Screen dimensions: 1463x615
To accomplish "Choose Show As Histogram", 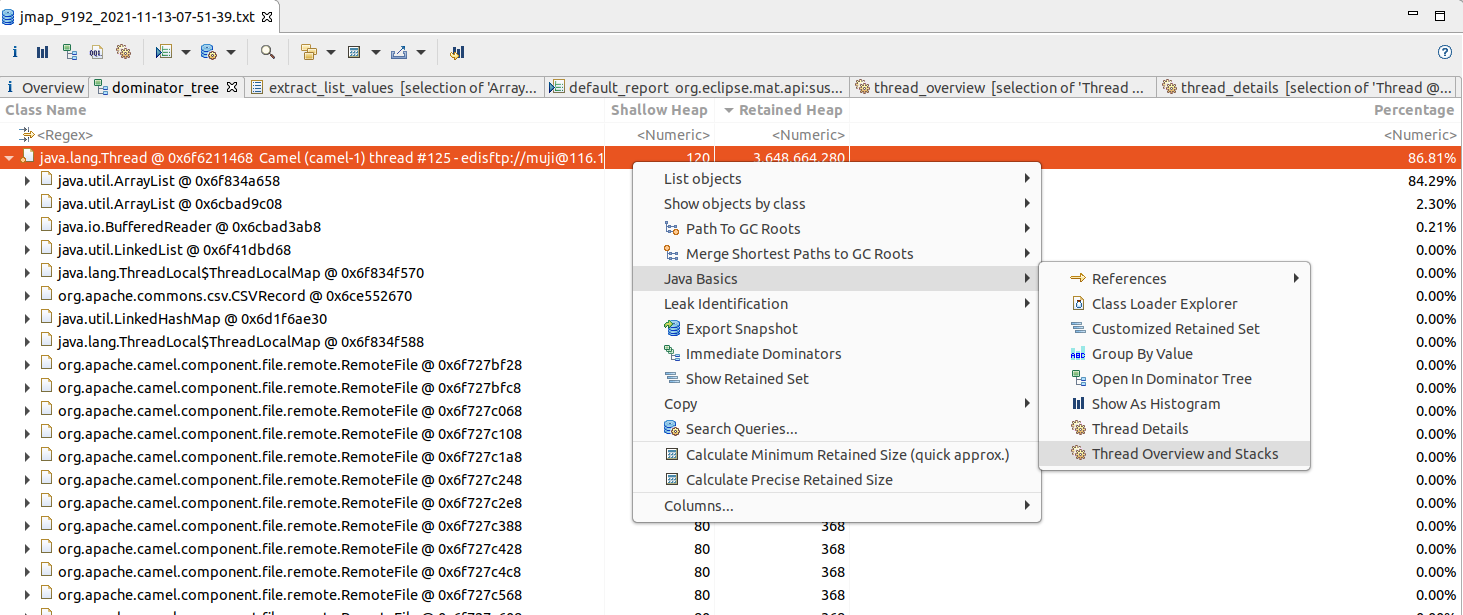I will pyautogui.click(x=1175, y=404).
